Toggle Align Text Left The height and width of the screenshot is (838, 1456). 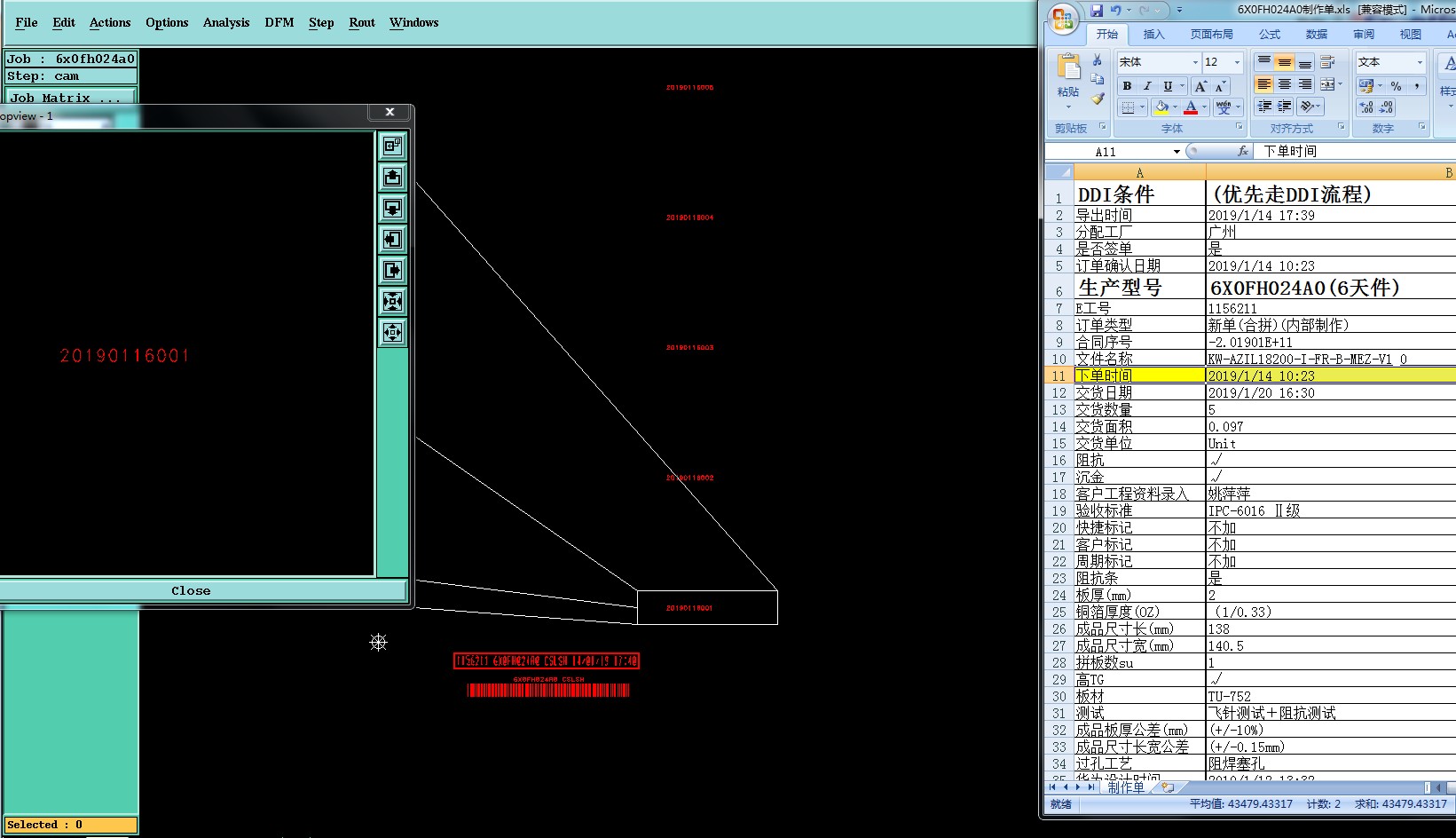tap(1264, 84)
